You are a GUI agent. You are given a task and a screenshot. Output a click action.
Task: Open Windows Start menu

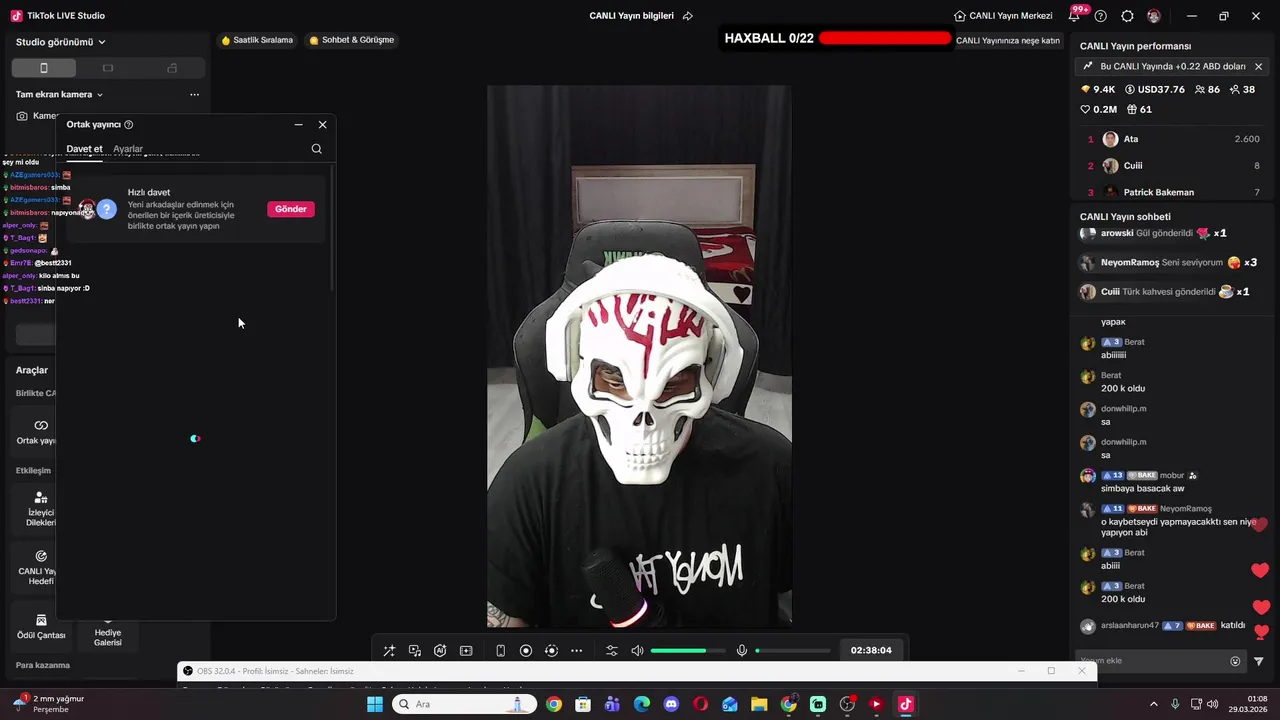coord(375,704)
